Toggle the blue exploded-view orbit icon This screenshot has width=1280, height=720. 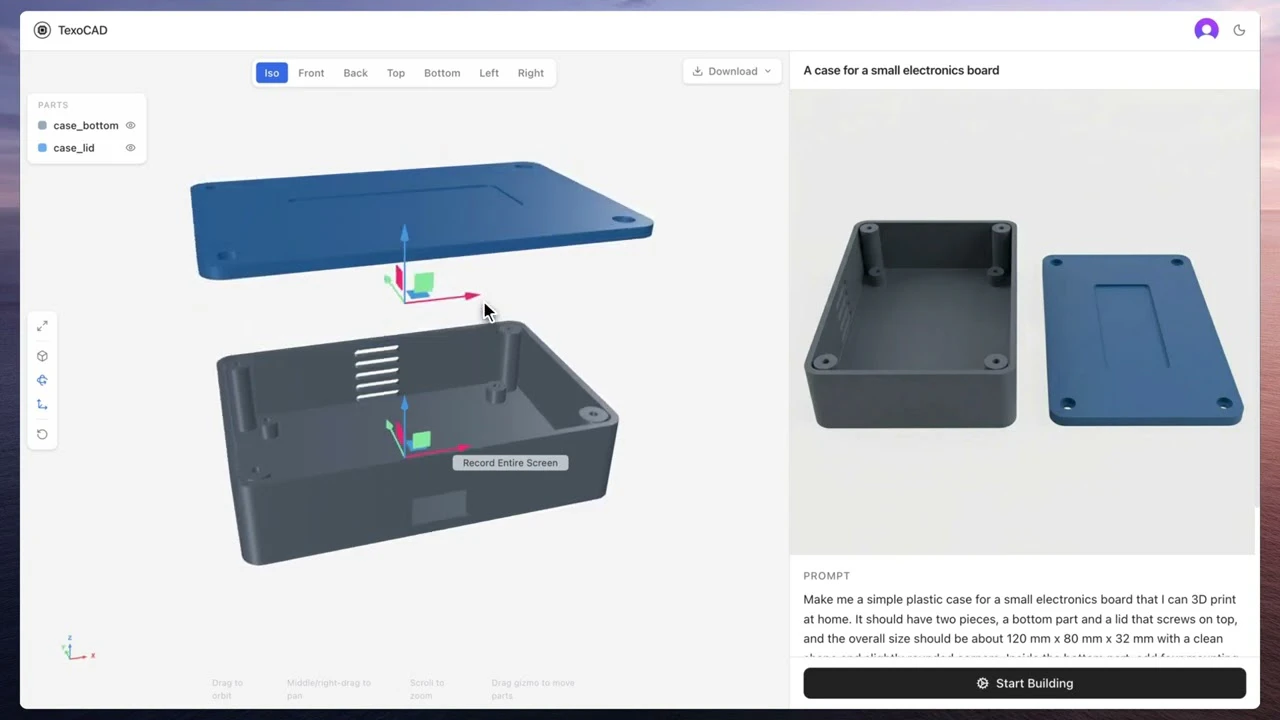point(42,380)
